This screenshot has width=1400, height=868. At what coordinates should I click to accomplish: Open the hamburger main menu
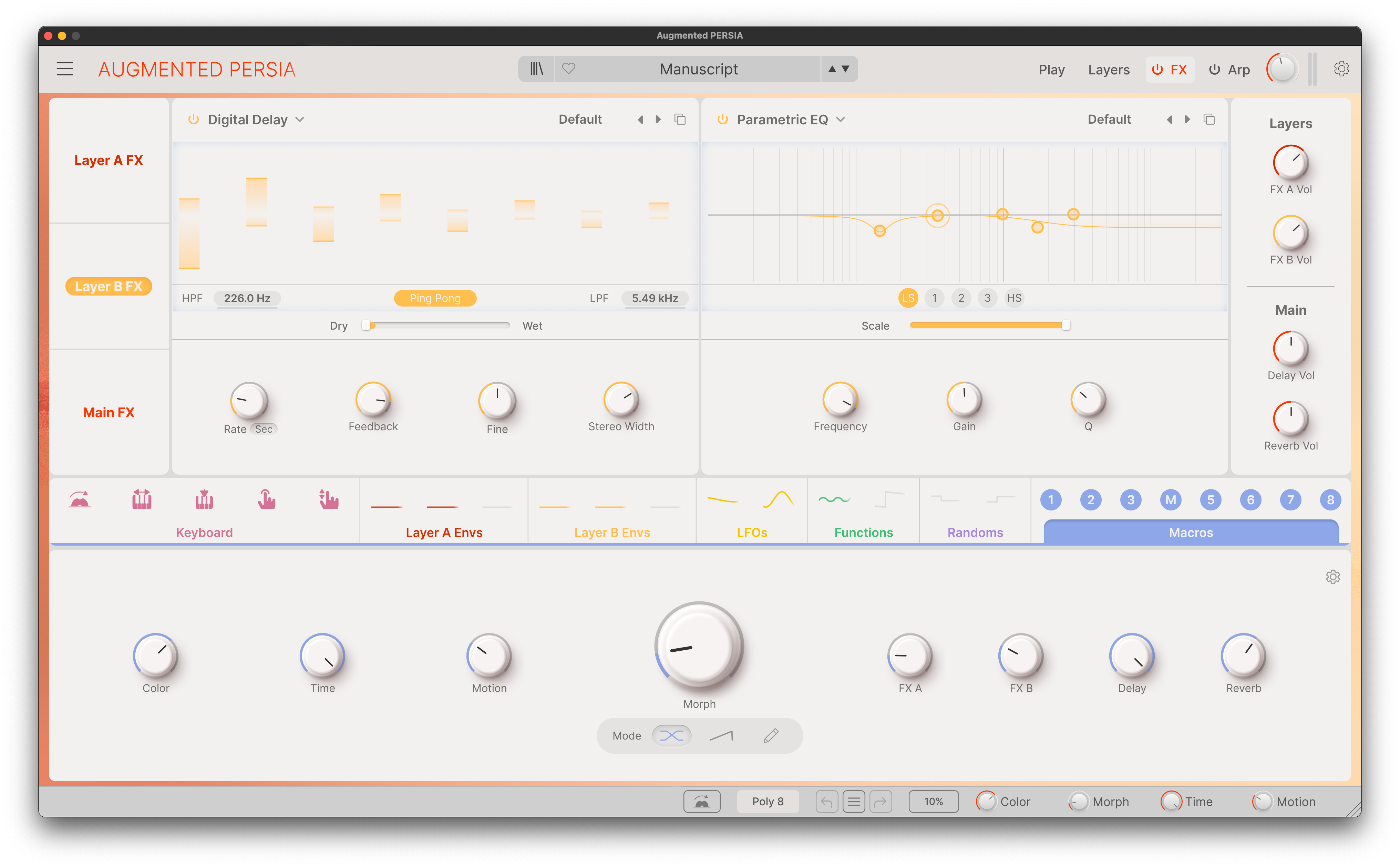point(64,69)
